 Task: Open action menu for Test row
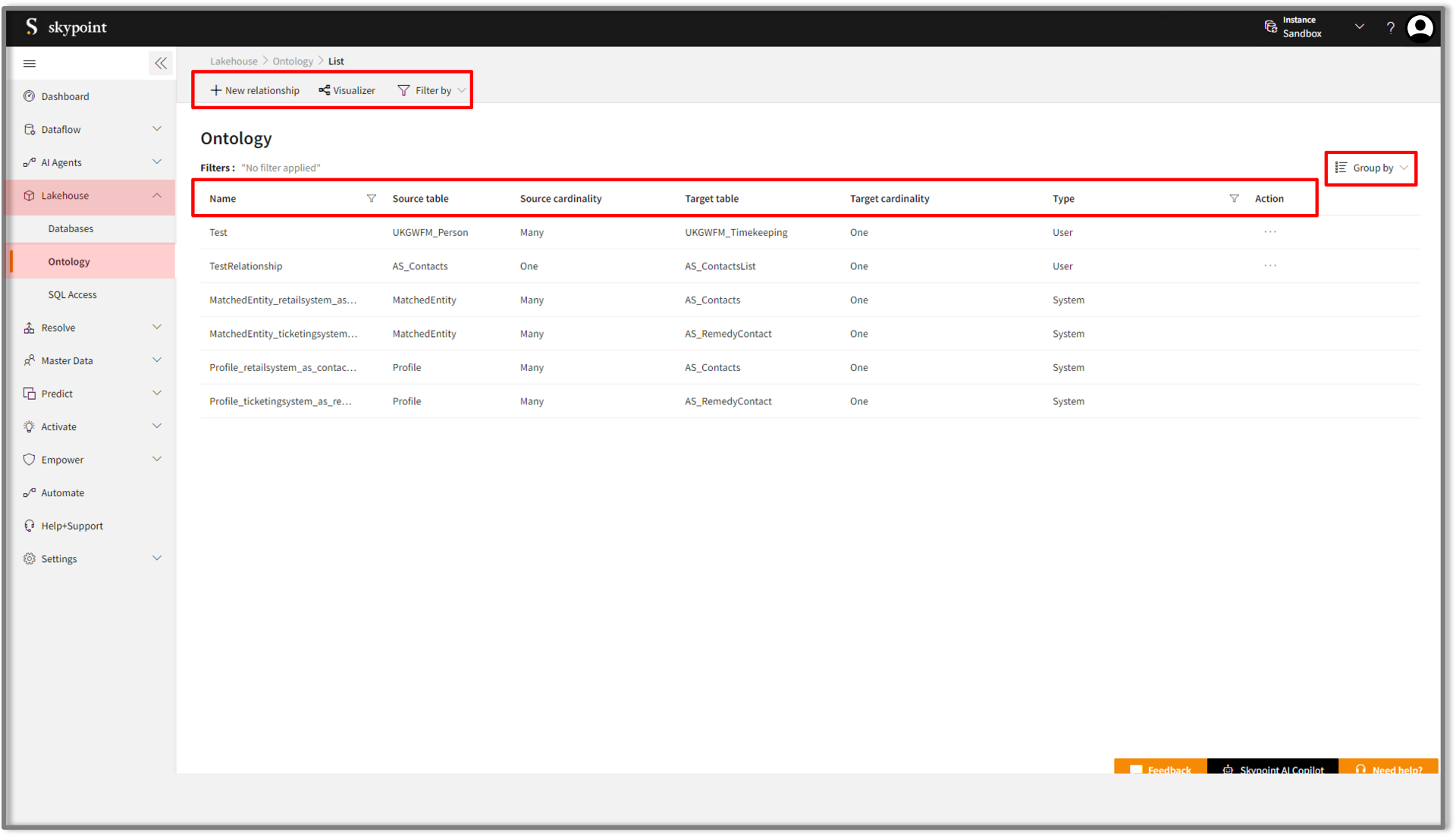pos(1270,232)
